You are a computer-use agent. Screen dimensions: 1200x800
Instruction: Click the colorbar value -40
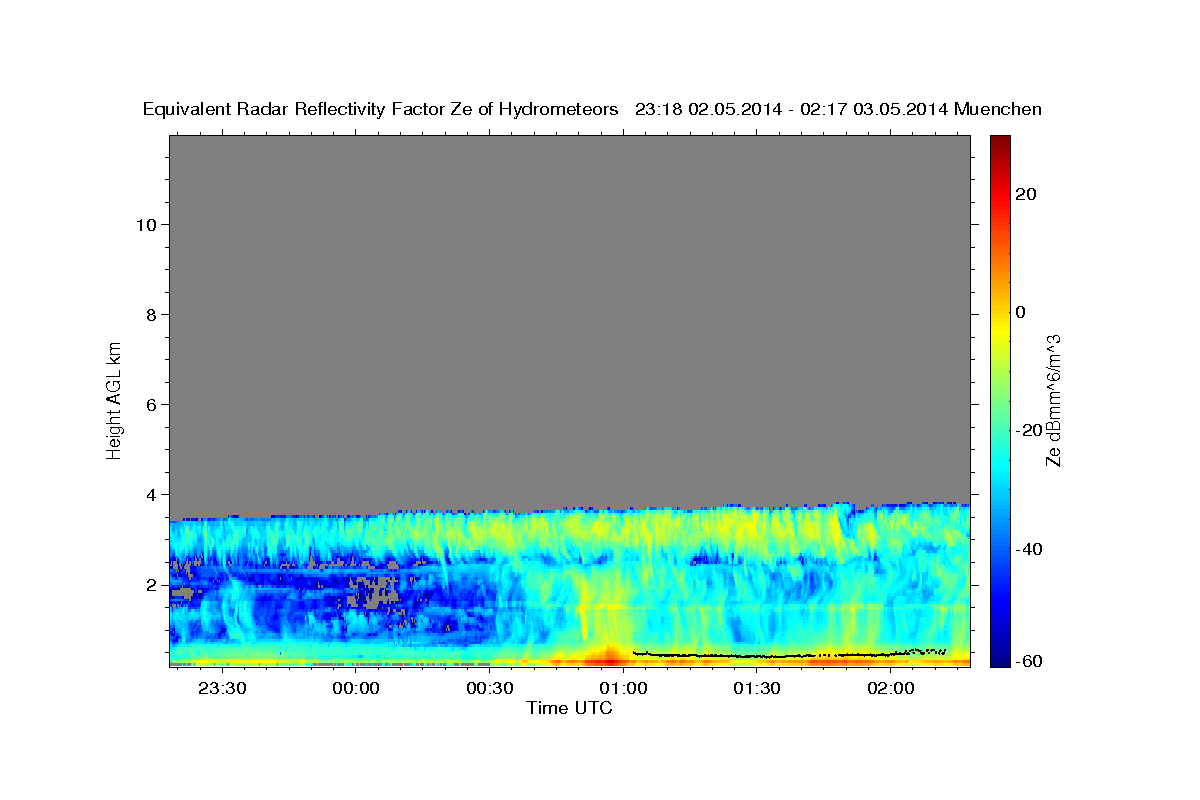[1029, 549]
